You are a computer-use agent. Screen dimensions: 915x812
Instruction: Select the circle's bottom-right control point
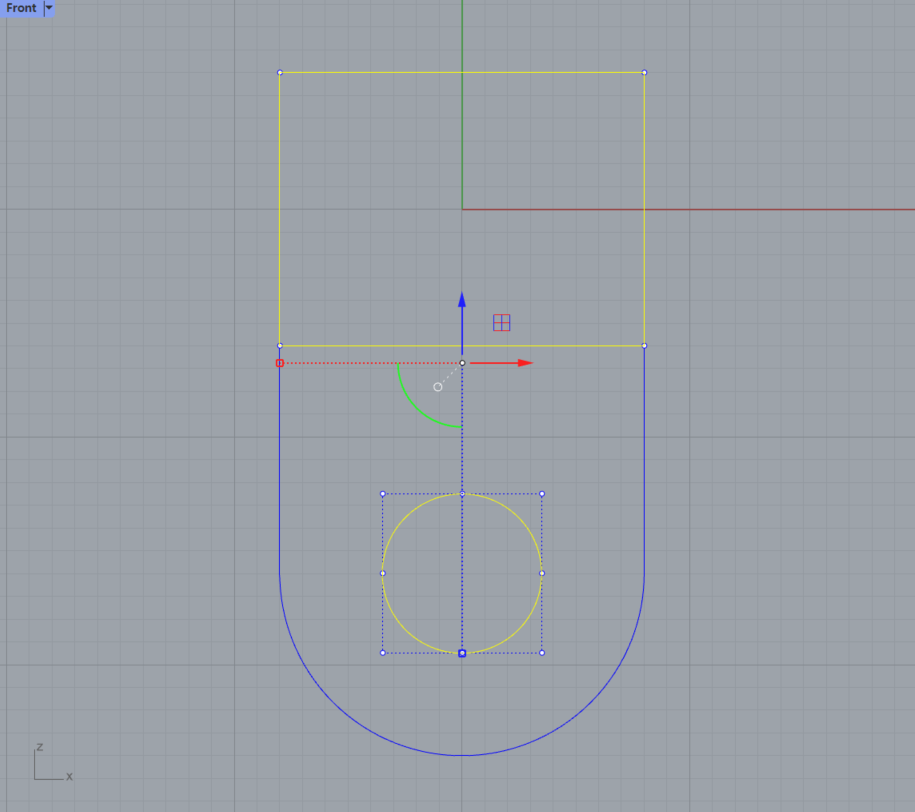(542, 653)
